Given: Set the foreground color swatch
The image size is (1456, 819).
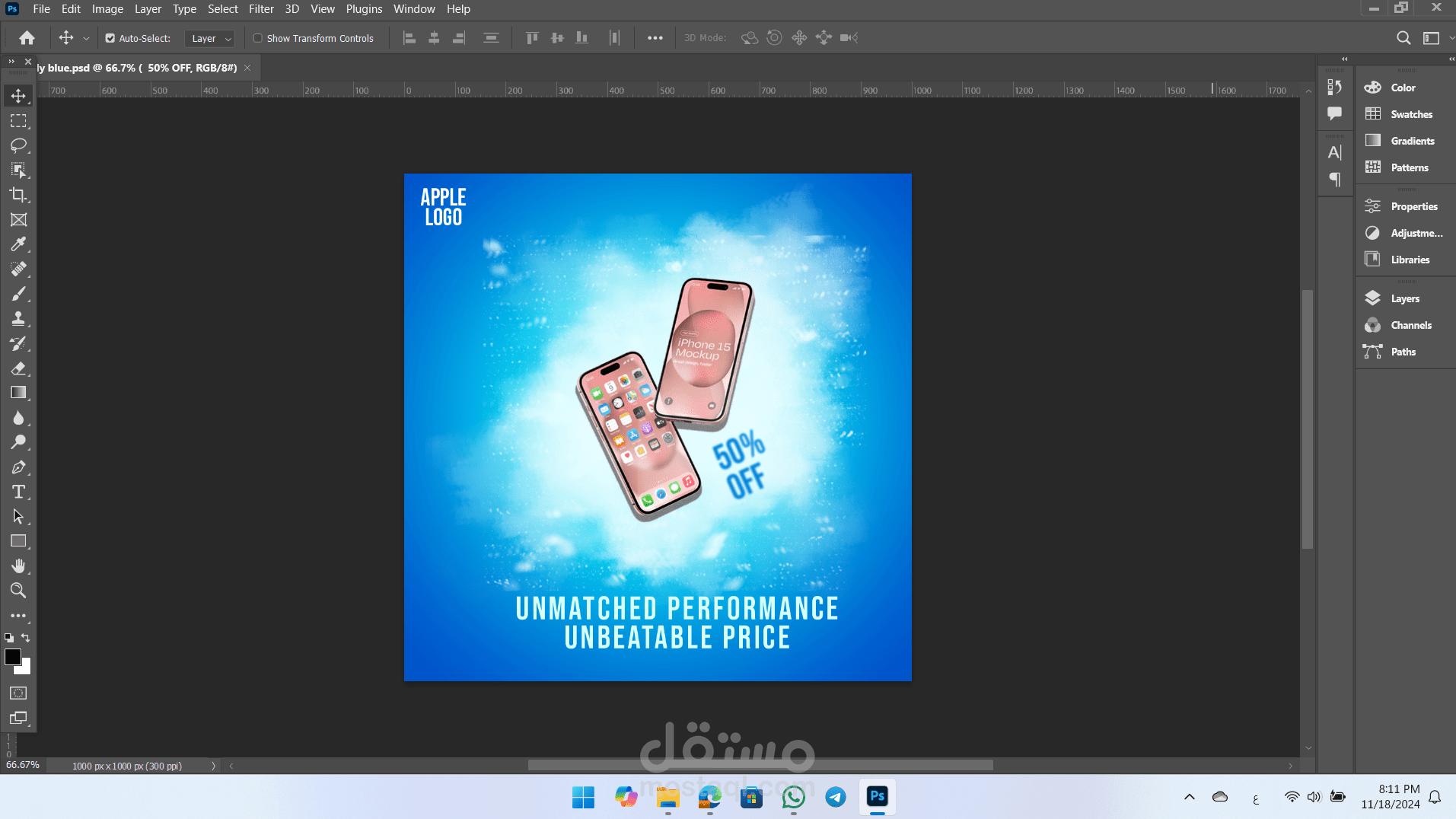Looking at the screenshot, I should (x=12, y=657).
